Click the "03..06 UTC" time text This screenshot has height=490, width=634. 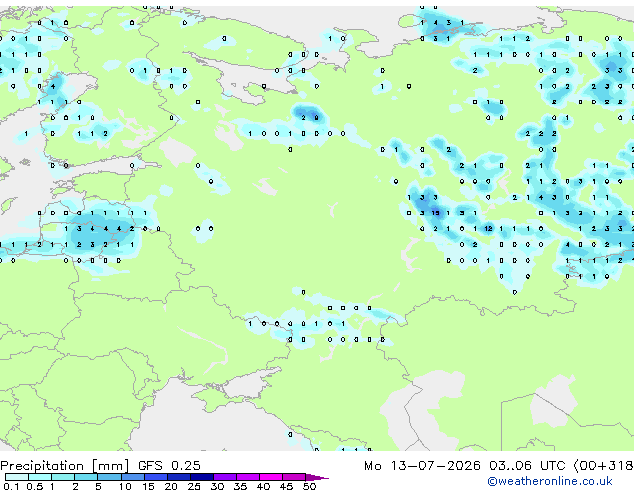click(x=527, y=466)
